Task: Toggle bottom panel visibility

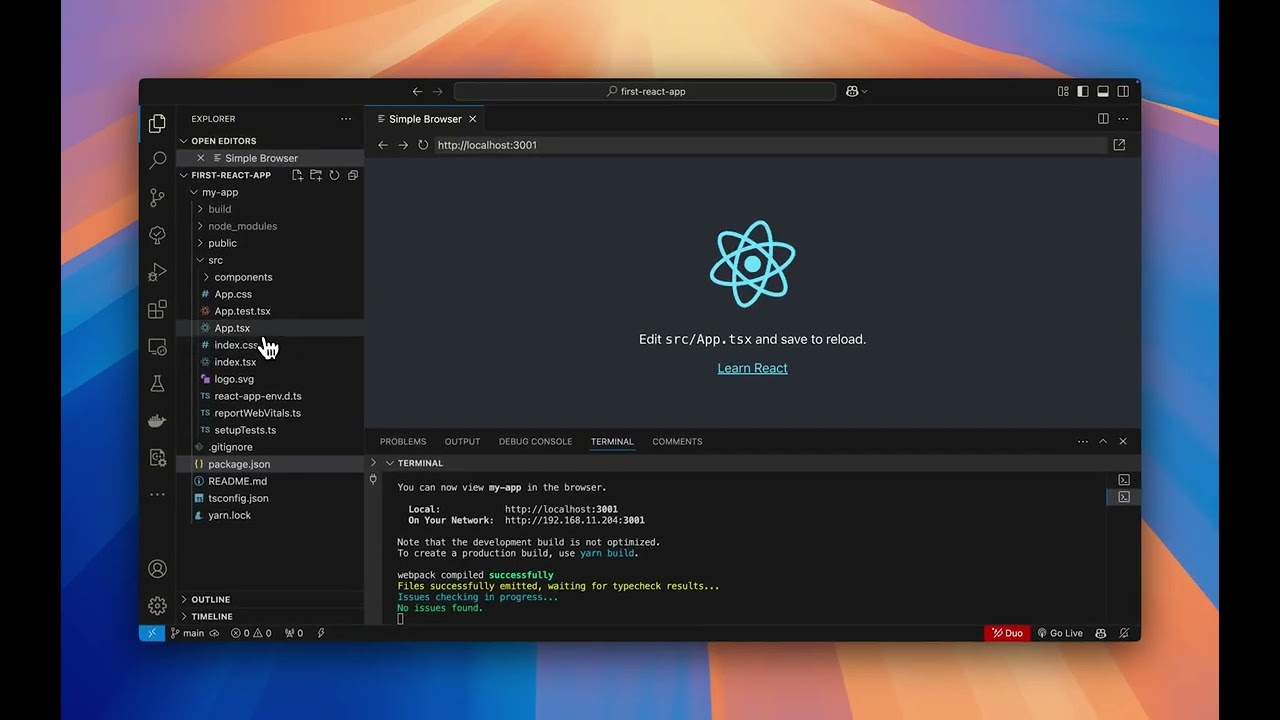Action: tap(1103, 91)
